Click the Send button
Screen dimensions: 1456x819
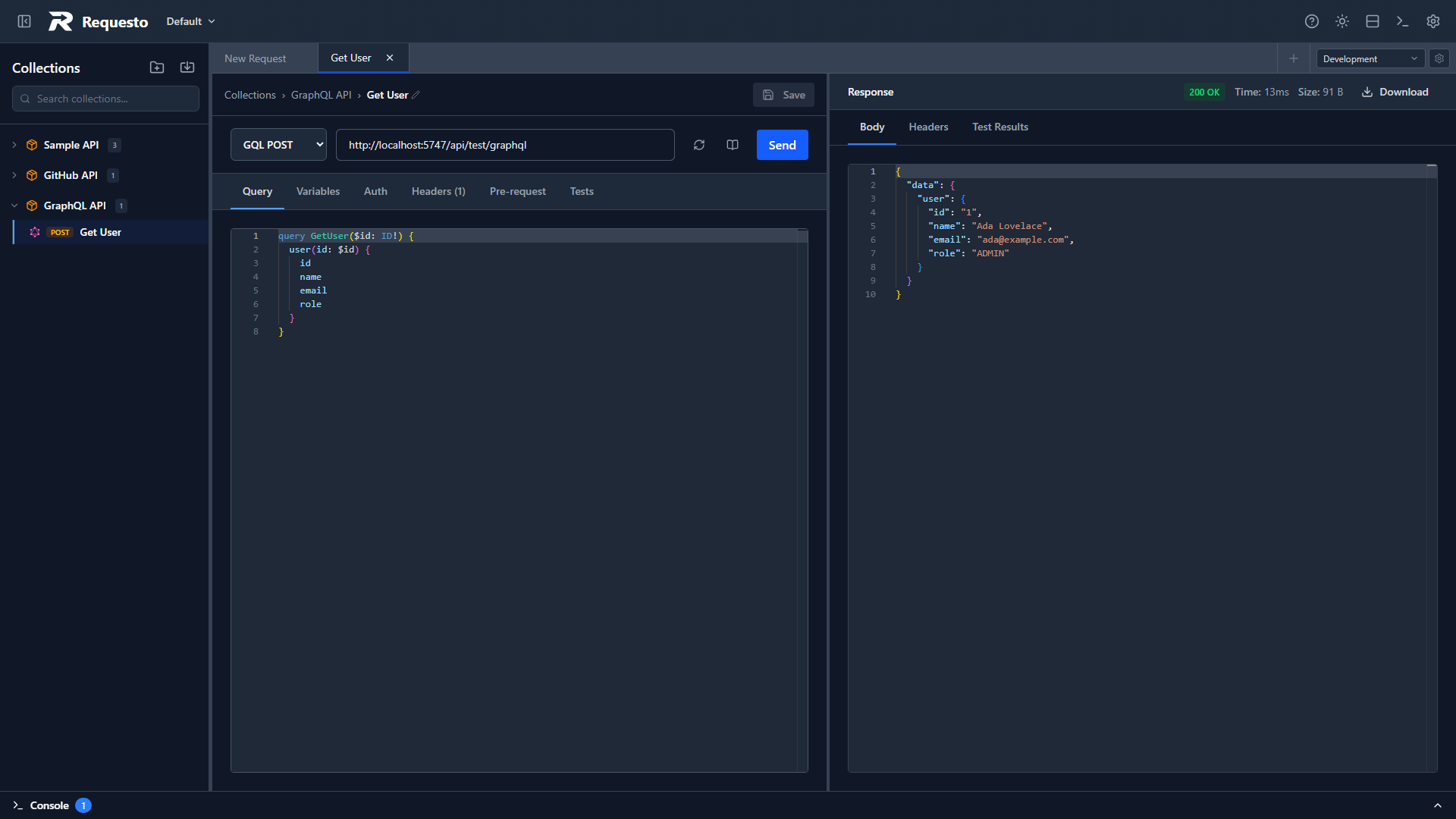(x=783, y=145)
